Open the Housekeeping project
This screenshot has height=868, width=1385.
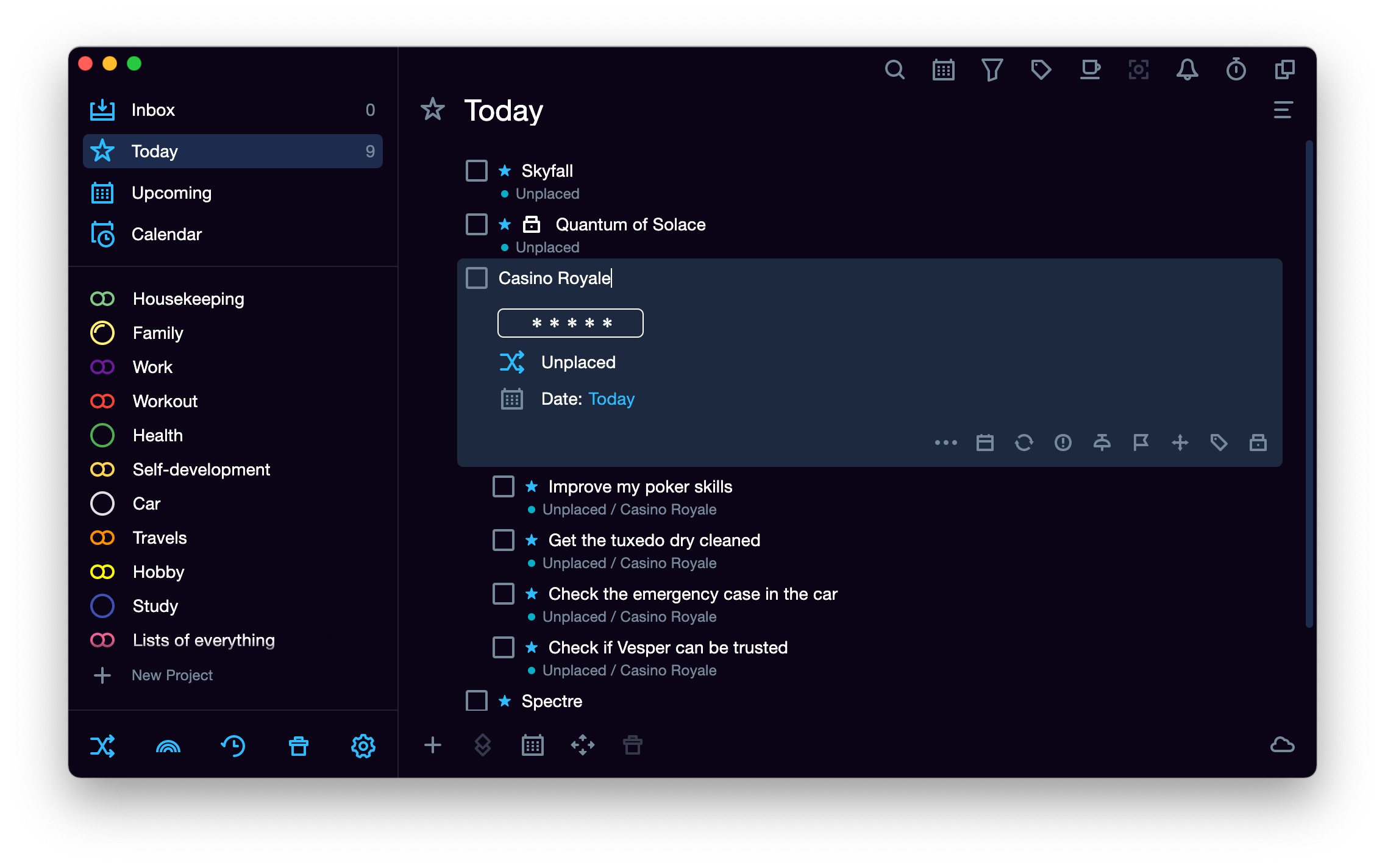(x=233, y=299)
